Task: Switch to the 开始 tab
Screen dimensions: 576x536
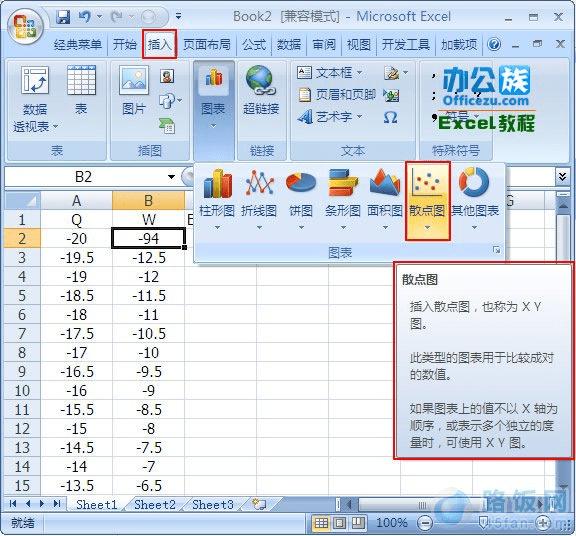Action: (x=124, y=44)
